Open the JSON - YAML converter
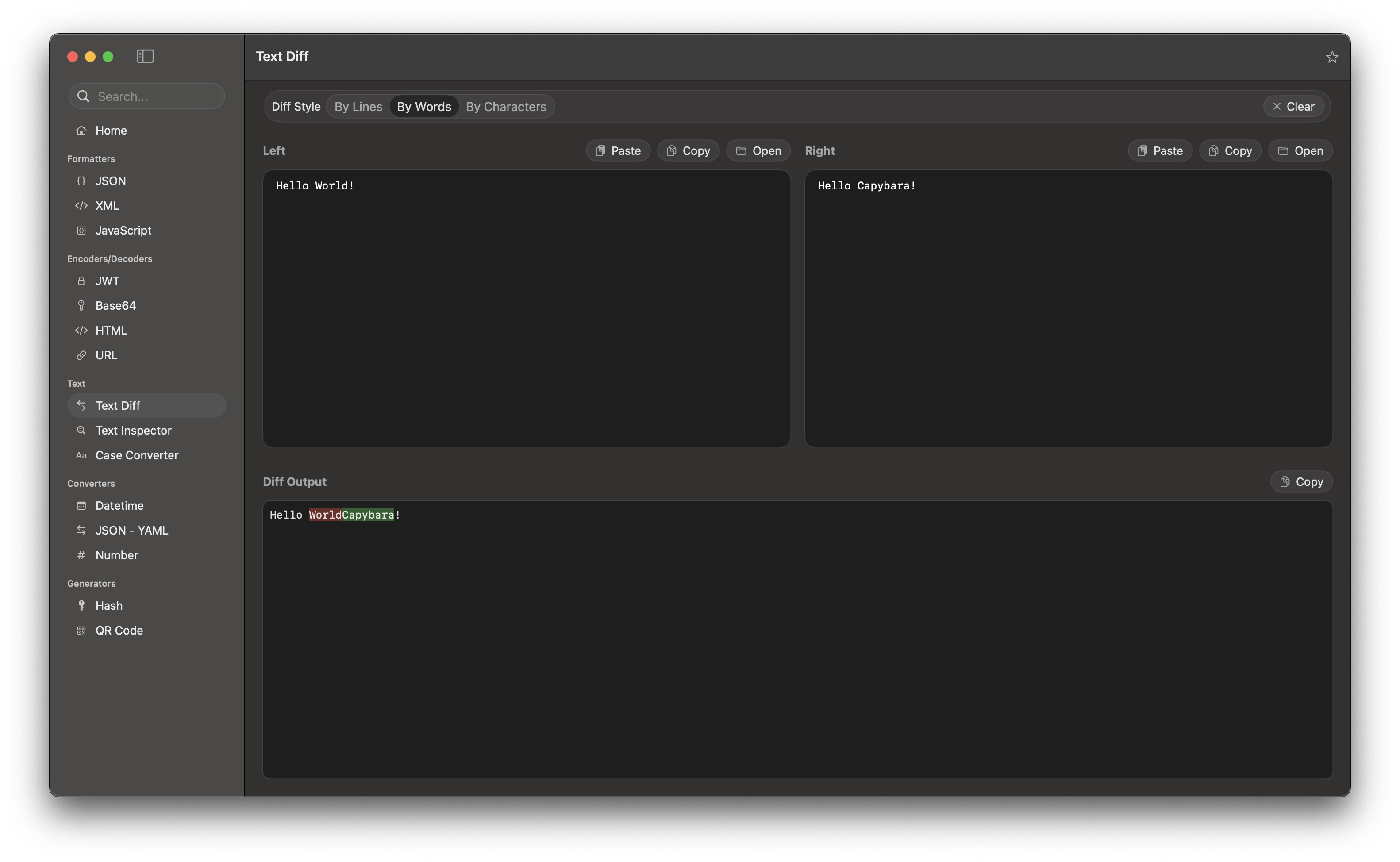Screen dimensions: 1400x862 [x=132, y=530]
